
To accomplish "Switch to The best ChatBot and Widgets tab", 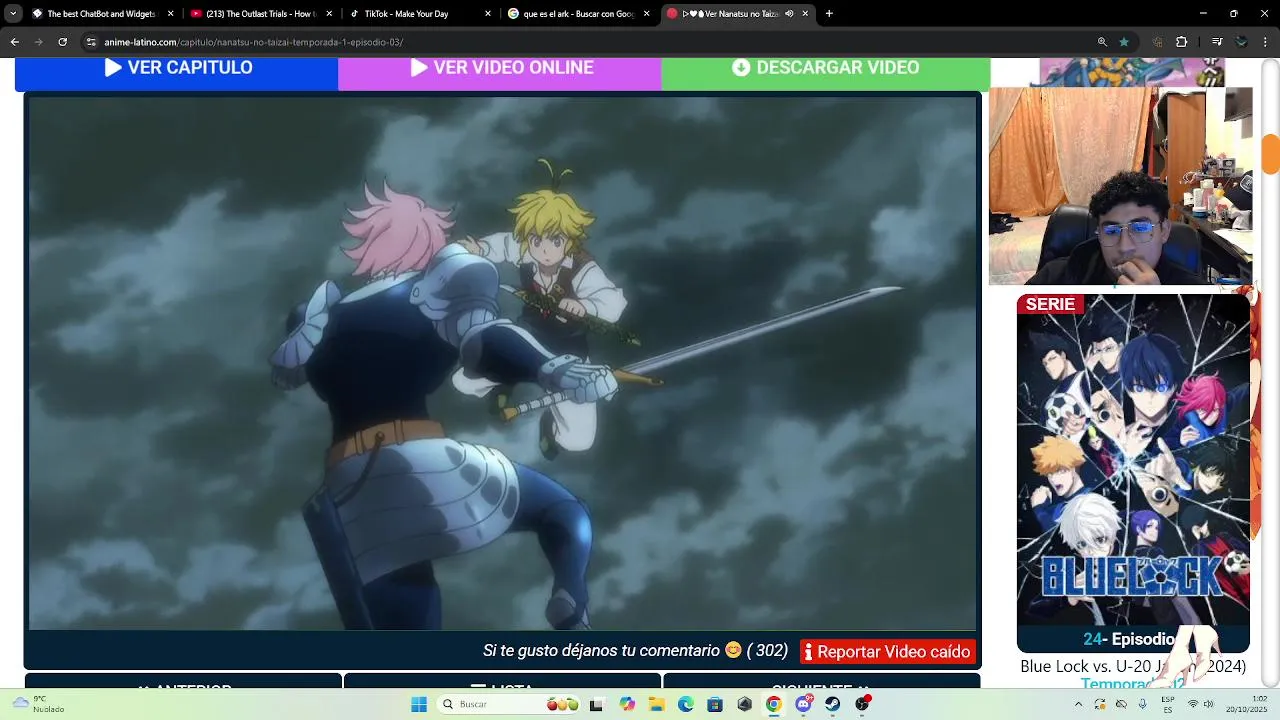I will pyautogui.click(x=103, y=14).
